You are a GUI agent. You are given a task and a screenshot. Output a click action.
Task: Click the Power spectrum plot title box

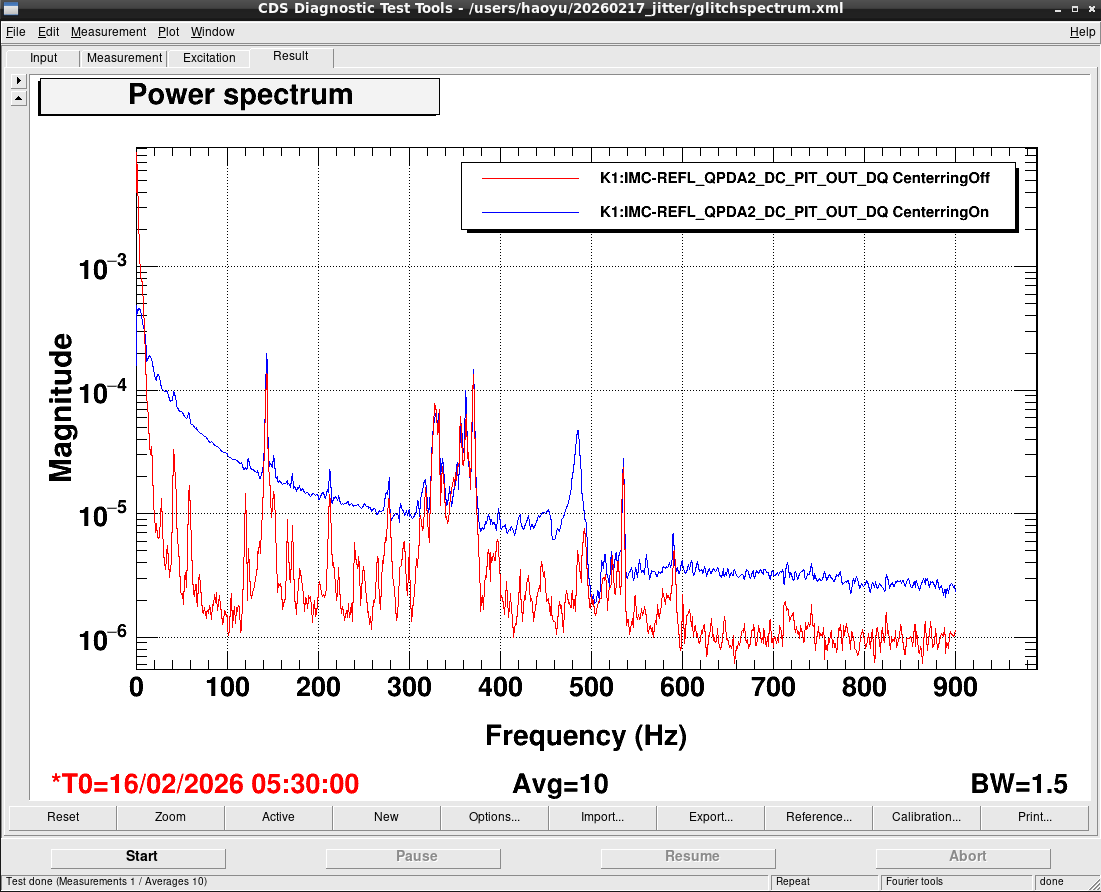(x=239, y=96)
